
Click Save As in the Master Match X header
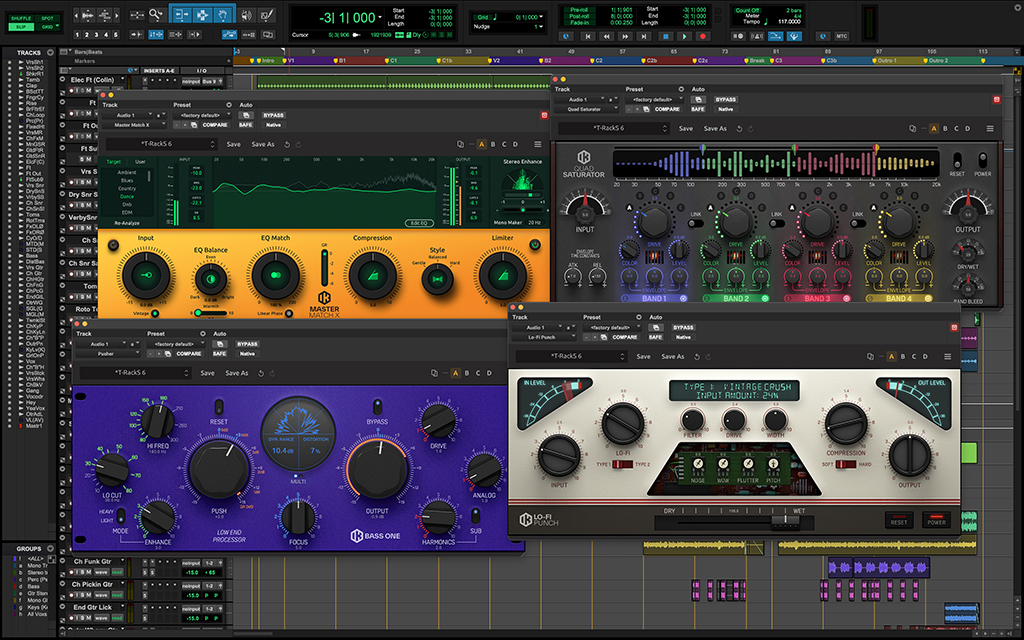tap(264, 144)
